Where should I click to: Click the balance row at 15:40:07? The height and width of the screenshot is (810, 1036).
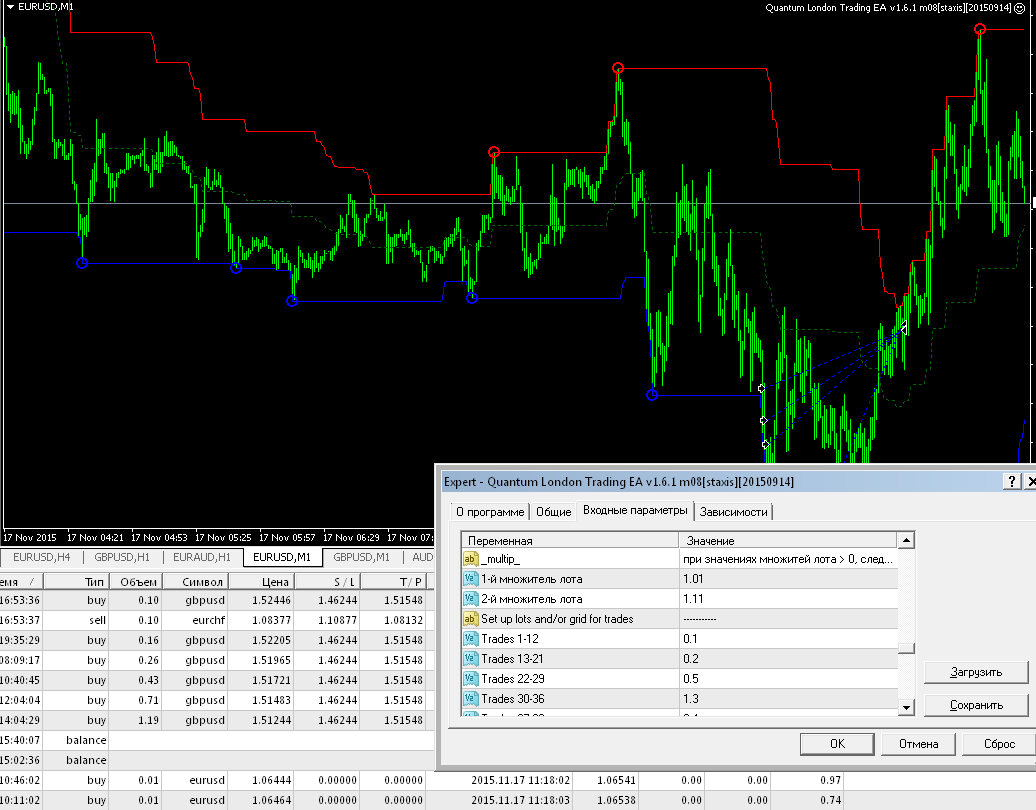click(217, 740)
